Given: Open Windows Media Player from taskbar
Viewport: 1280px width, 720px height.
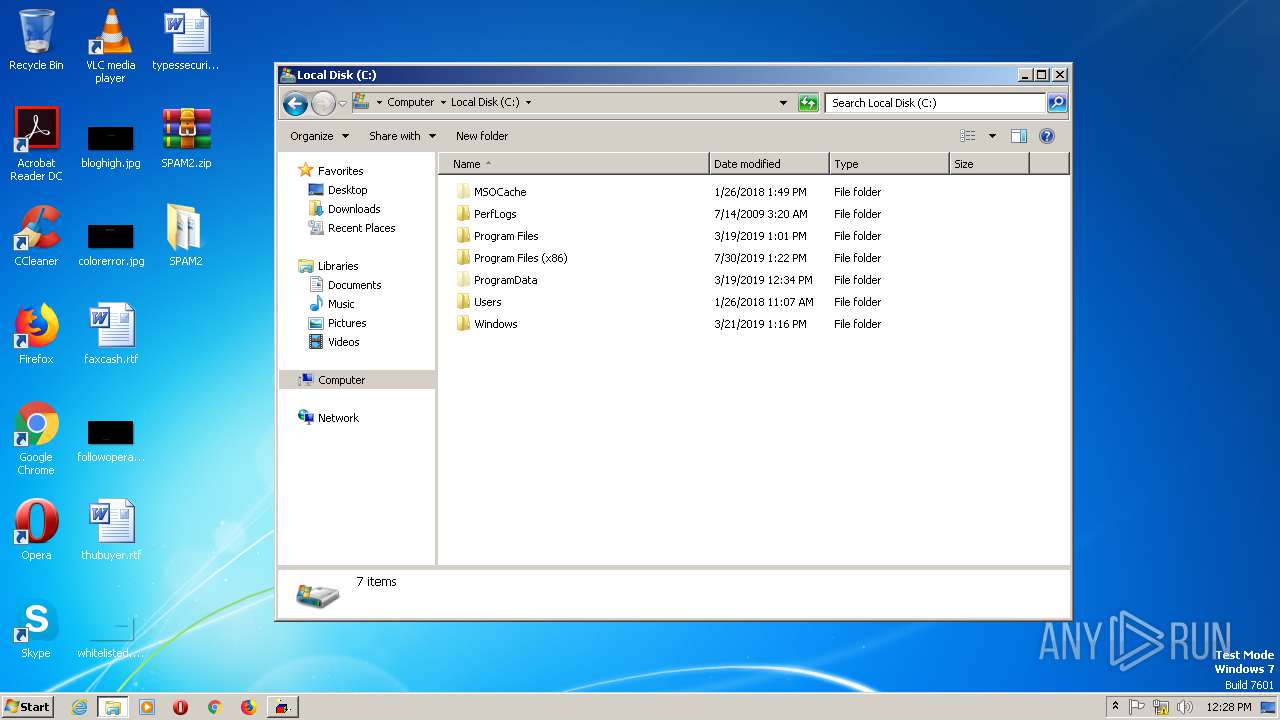Looking at the screenshot, I should coord(147,707).
